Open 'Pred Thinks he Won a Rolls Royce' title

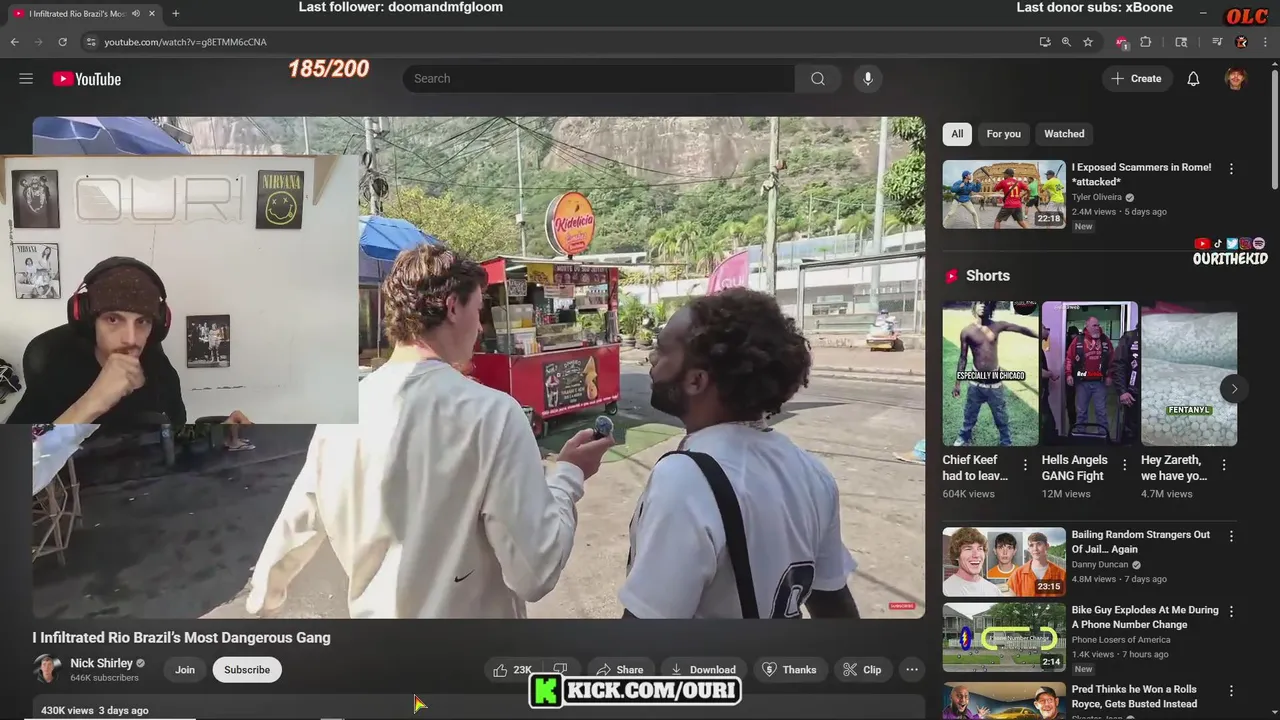coord(1134,697)
